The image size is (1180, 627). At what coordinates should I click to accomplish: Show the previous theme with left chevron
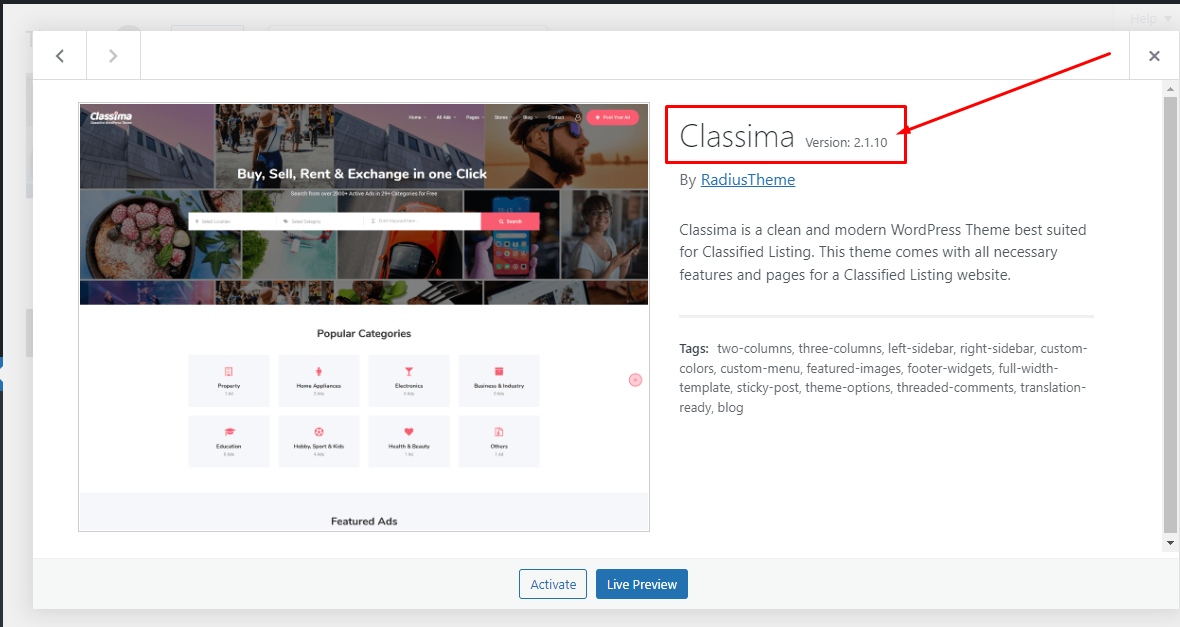tap(59, 56)
